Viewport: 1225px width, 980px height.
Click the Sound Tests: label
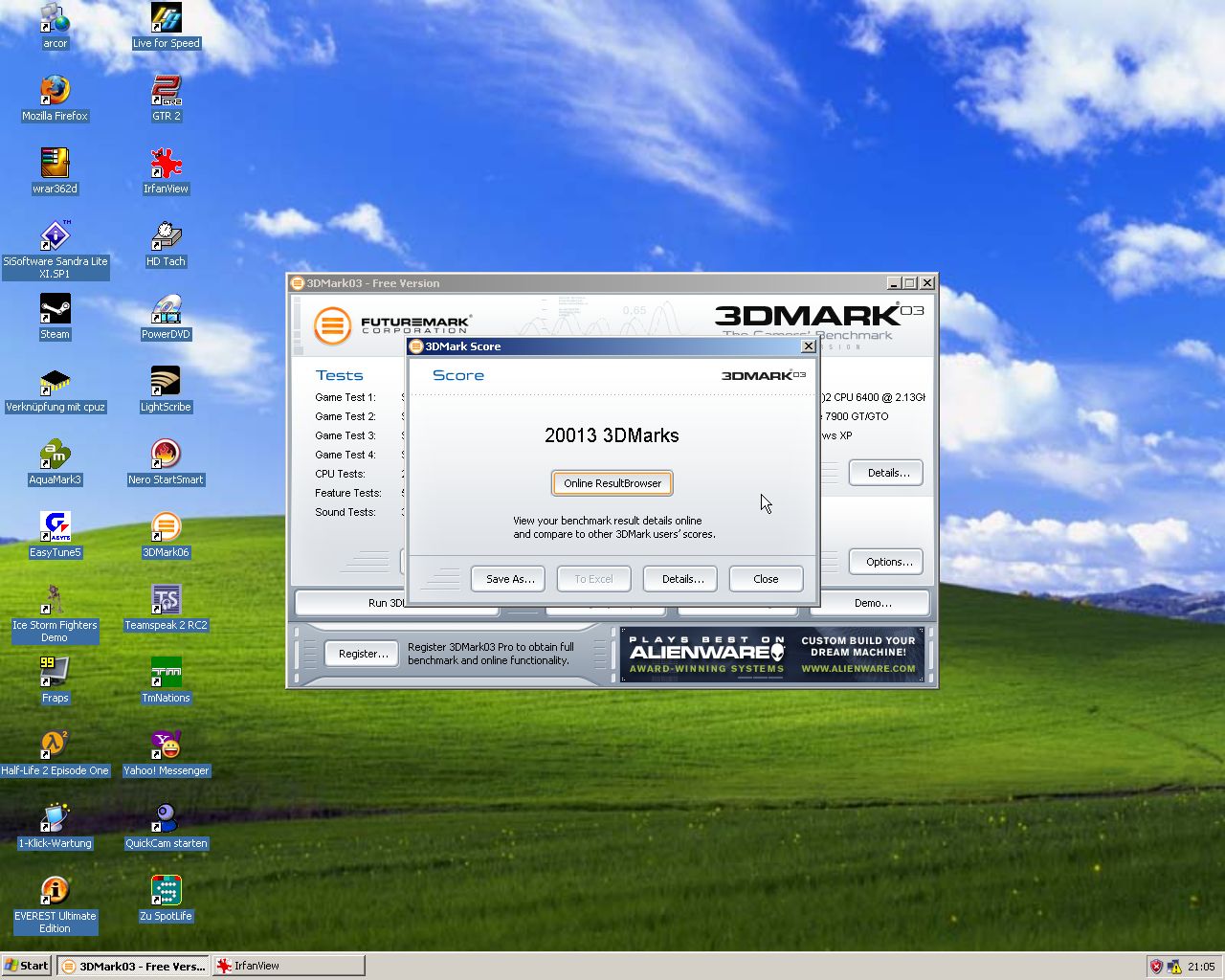tap(345, 512)
